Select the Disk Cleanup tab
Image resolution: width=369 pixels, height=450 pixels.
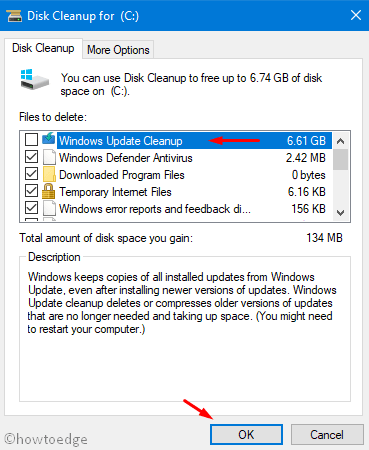(x=43, y=48)
